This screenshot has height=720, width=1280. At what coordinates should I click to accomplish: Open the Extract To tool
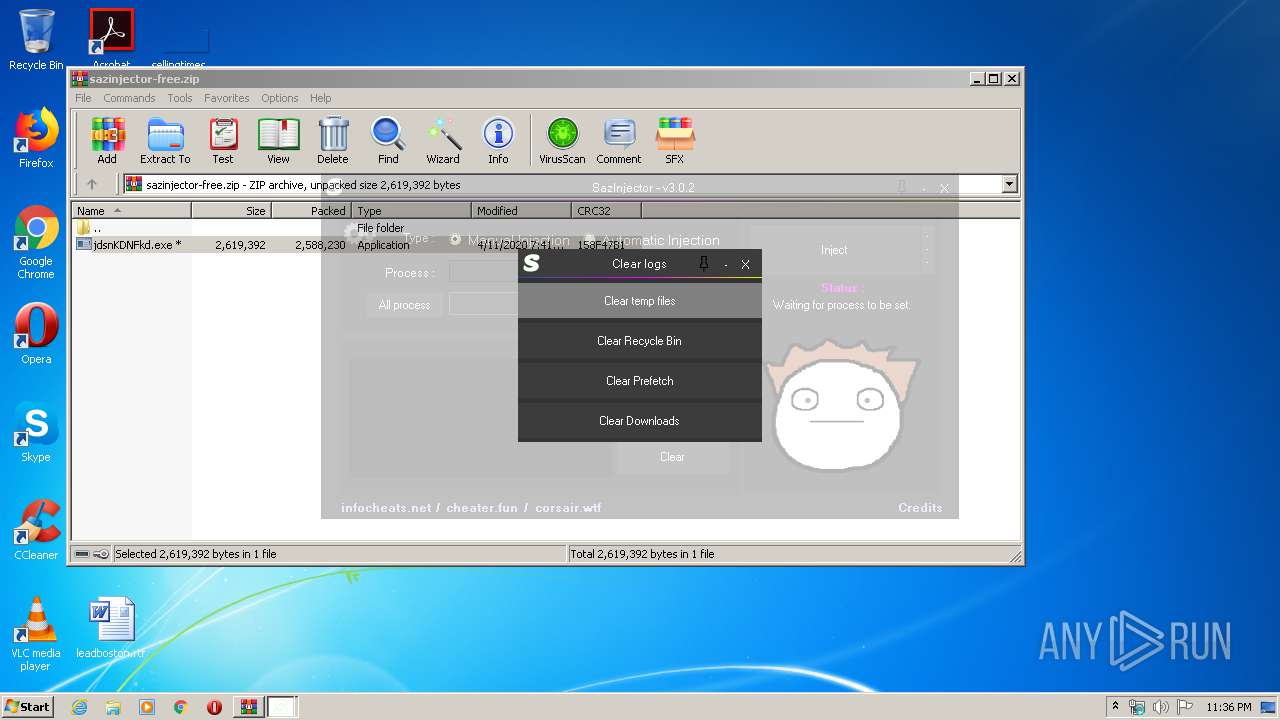click(x=165, y=141)
